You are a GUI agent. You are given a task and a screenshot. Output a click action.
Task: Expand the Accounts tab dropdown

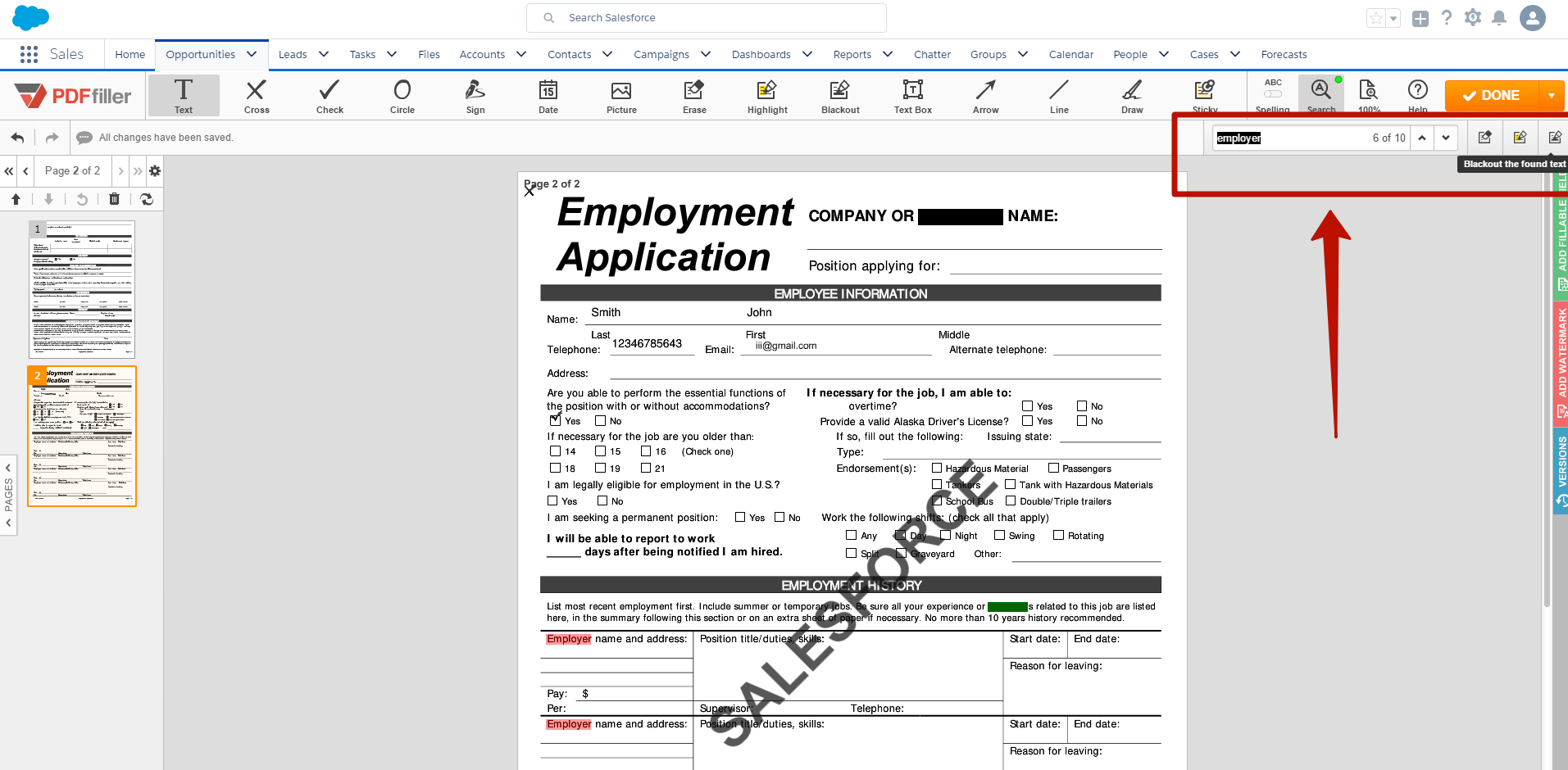(x=521, y=54)
